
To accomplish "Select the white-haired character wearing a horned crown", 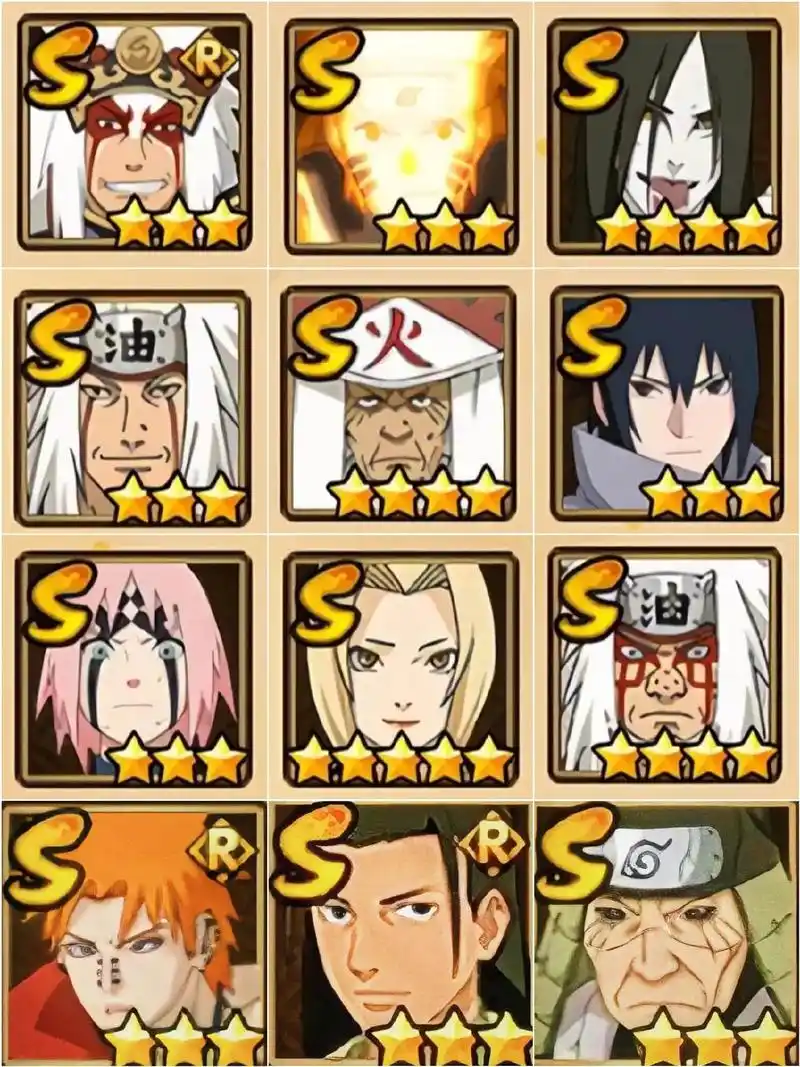I will coord(133,133).
